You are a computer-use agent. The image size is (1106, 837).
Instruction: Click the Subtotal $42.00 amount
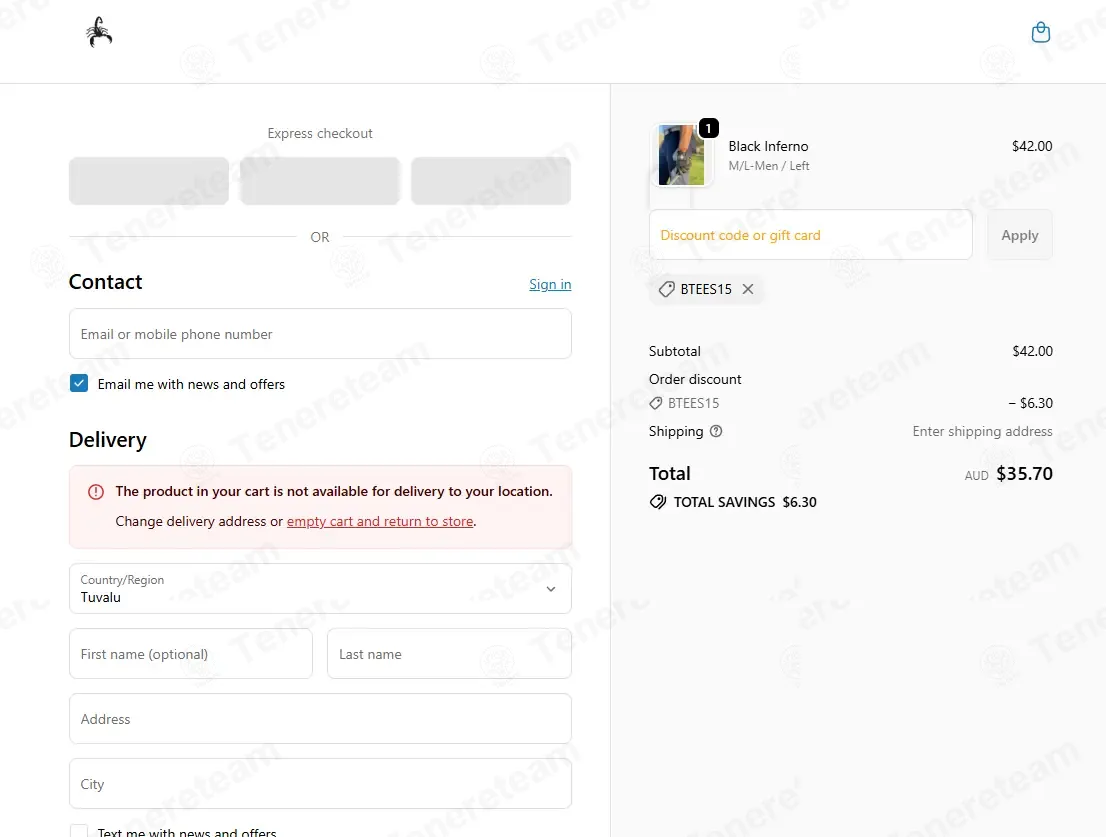tap(1033, 351)
